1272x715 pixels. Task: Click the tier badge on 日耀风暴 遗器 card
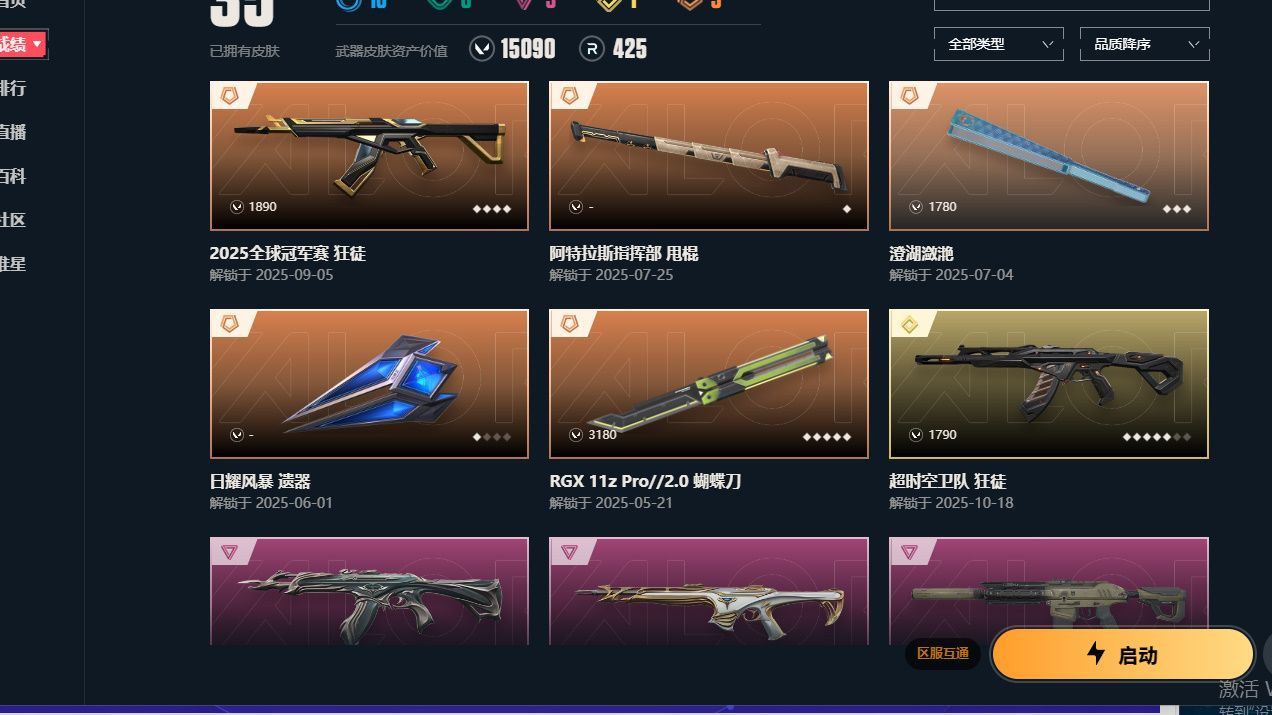tap(230, 324)
